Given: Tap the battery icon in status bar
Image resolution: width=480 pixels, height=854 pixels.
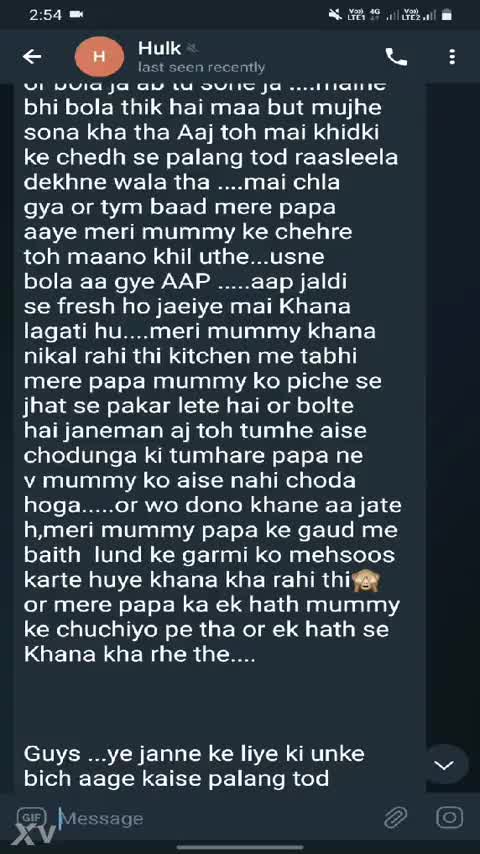Looking at the screenshot, I should pos(446,15).
